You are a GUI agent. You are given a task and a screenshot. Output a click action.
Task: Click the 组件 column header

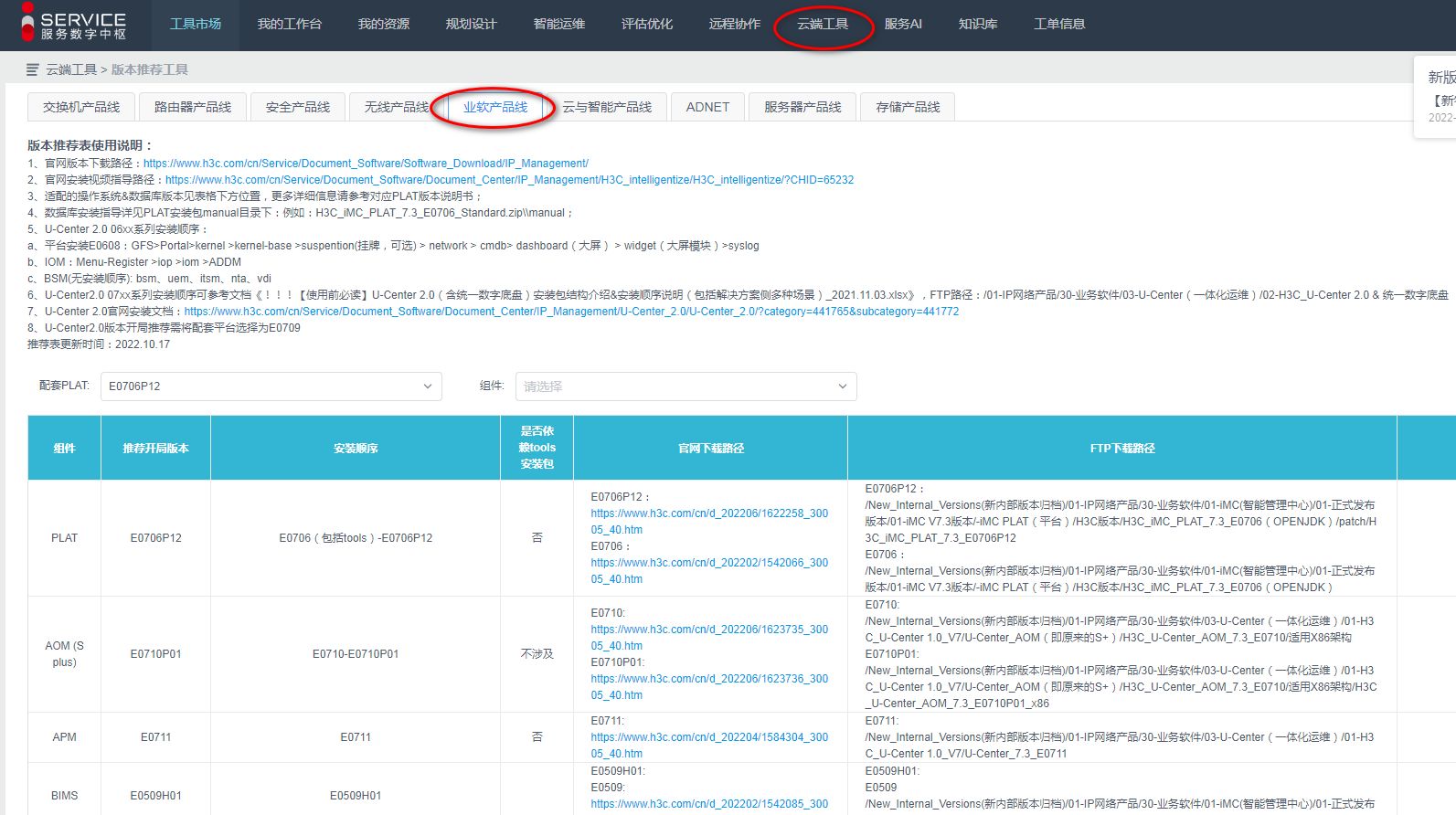(x=64, y=448)
